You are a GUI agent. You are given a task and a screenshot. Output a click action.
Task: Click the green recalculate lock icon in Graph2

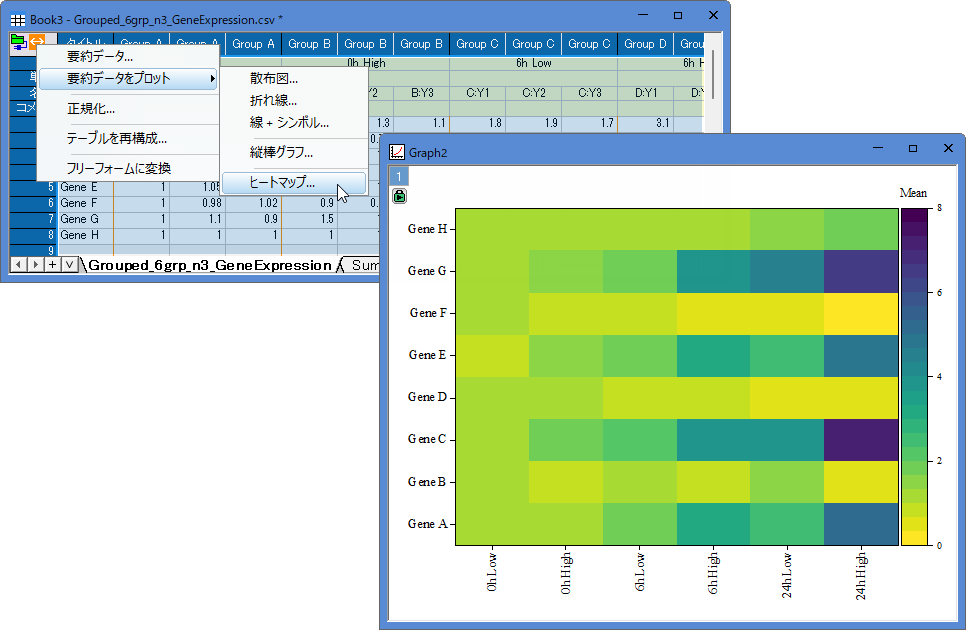tap(399, 196)
